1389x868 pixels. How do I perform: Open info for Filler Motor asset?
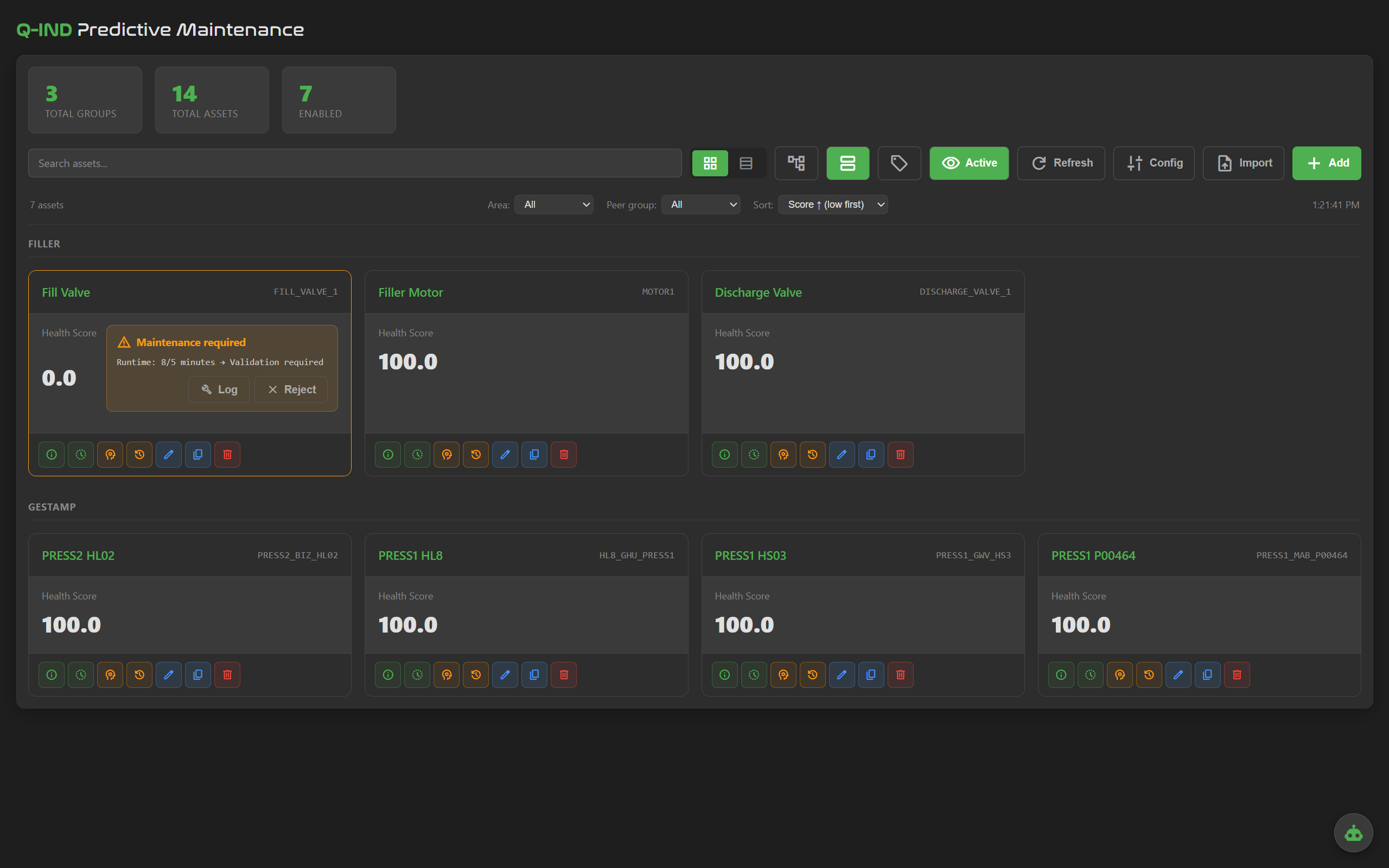[388, 455]
